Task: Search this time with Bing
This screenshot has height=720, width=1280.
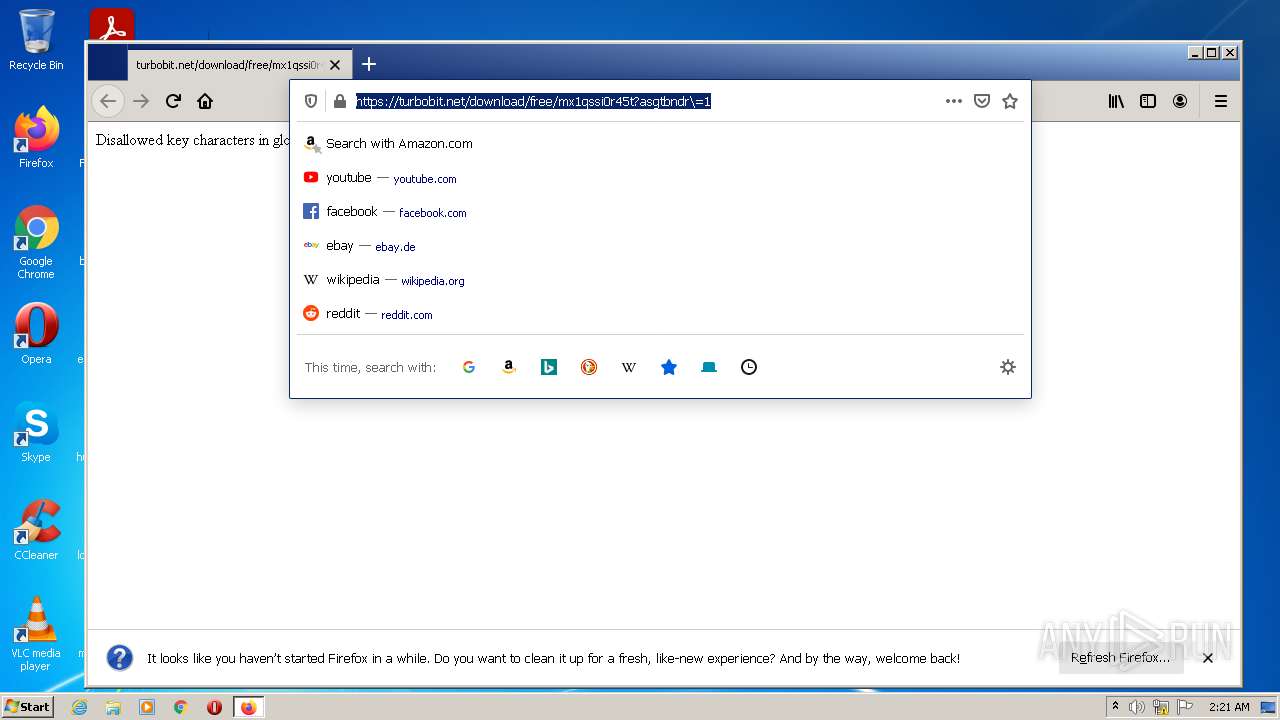Action: click(x=549, y=367)
